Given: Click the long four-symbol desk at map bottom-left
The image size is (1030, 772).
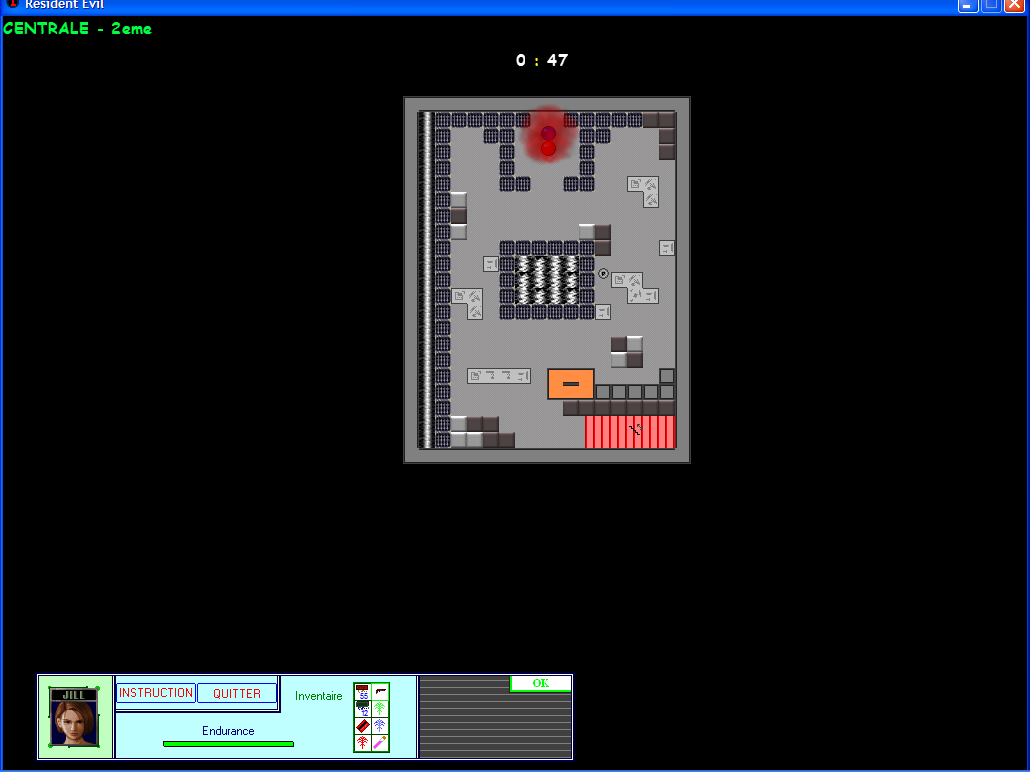Looking at the screenshot, I should point(499,376).
